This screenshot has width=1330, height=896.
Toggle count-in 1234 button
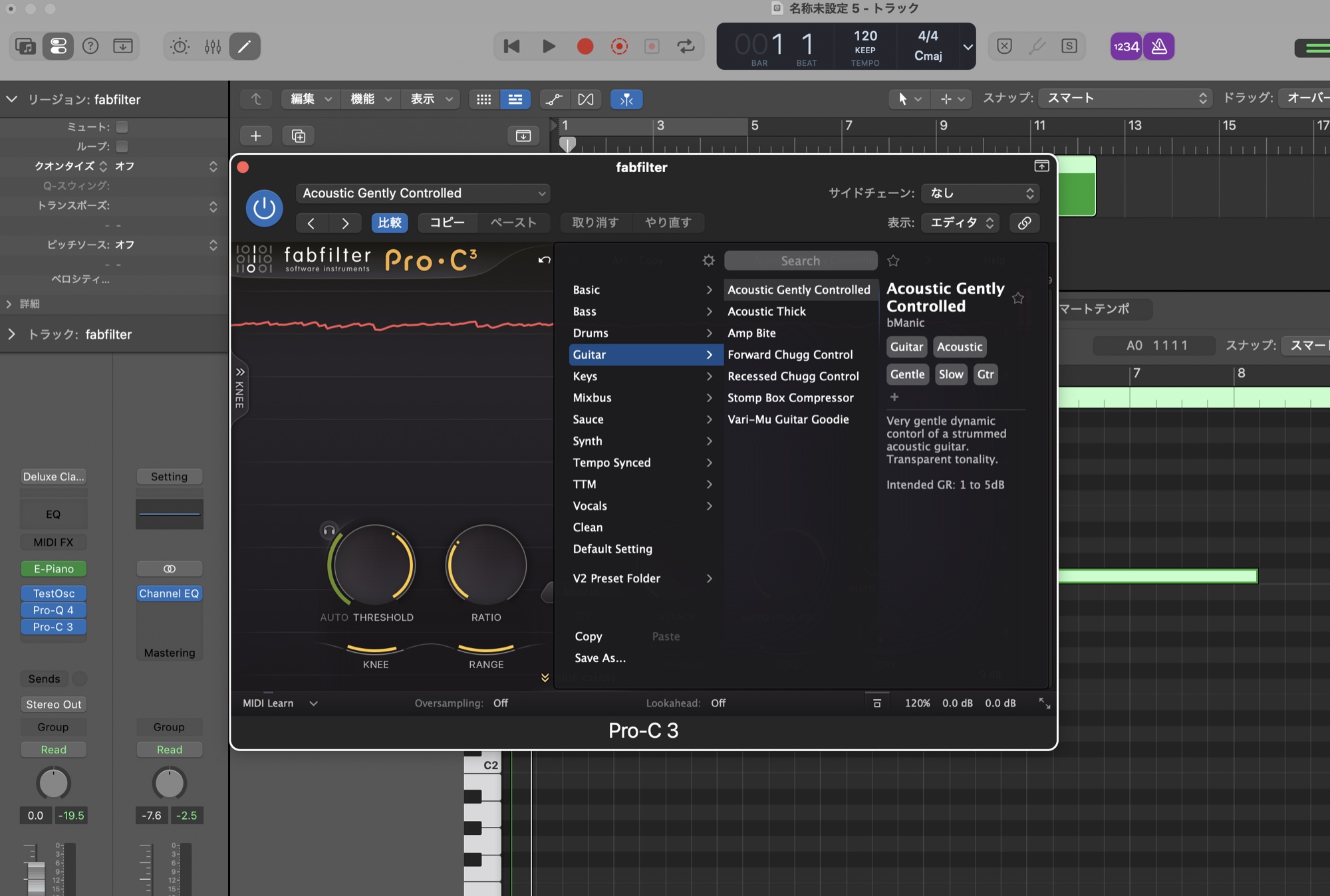[1126, 46]
